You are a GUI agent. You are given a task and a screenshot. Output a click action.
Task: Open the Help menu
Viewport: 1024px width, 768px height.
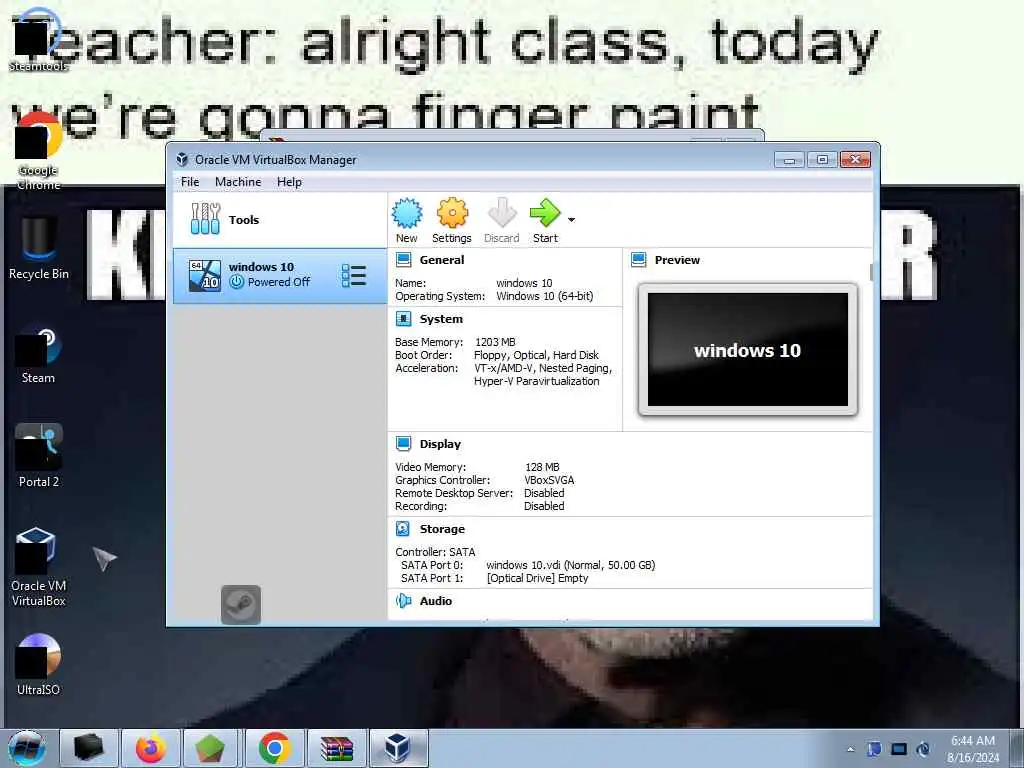(289, 182)
